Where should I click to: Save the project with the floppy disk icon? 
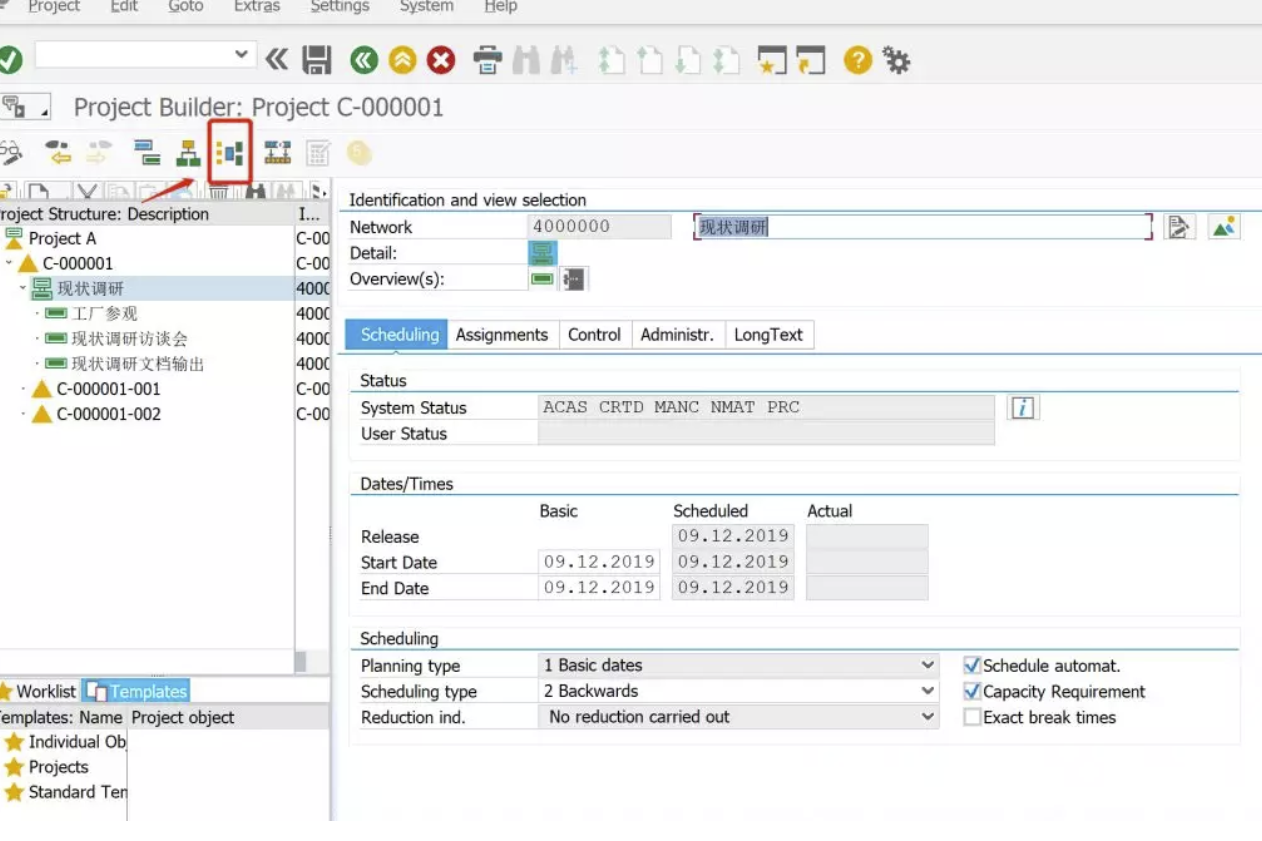coord(316,60)
